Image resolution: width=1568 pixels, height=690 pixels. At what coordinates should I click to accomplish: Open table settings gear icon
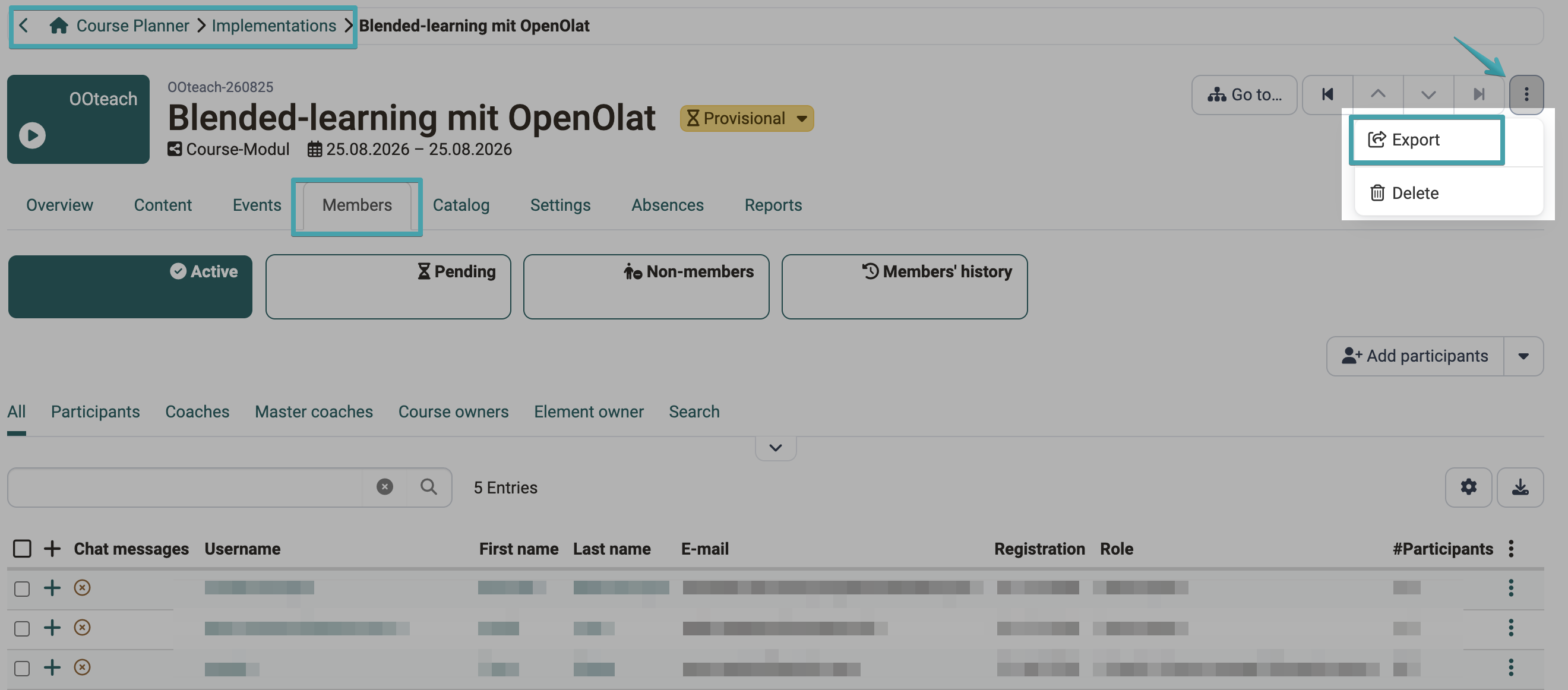pos(1469,488)
